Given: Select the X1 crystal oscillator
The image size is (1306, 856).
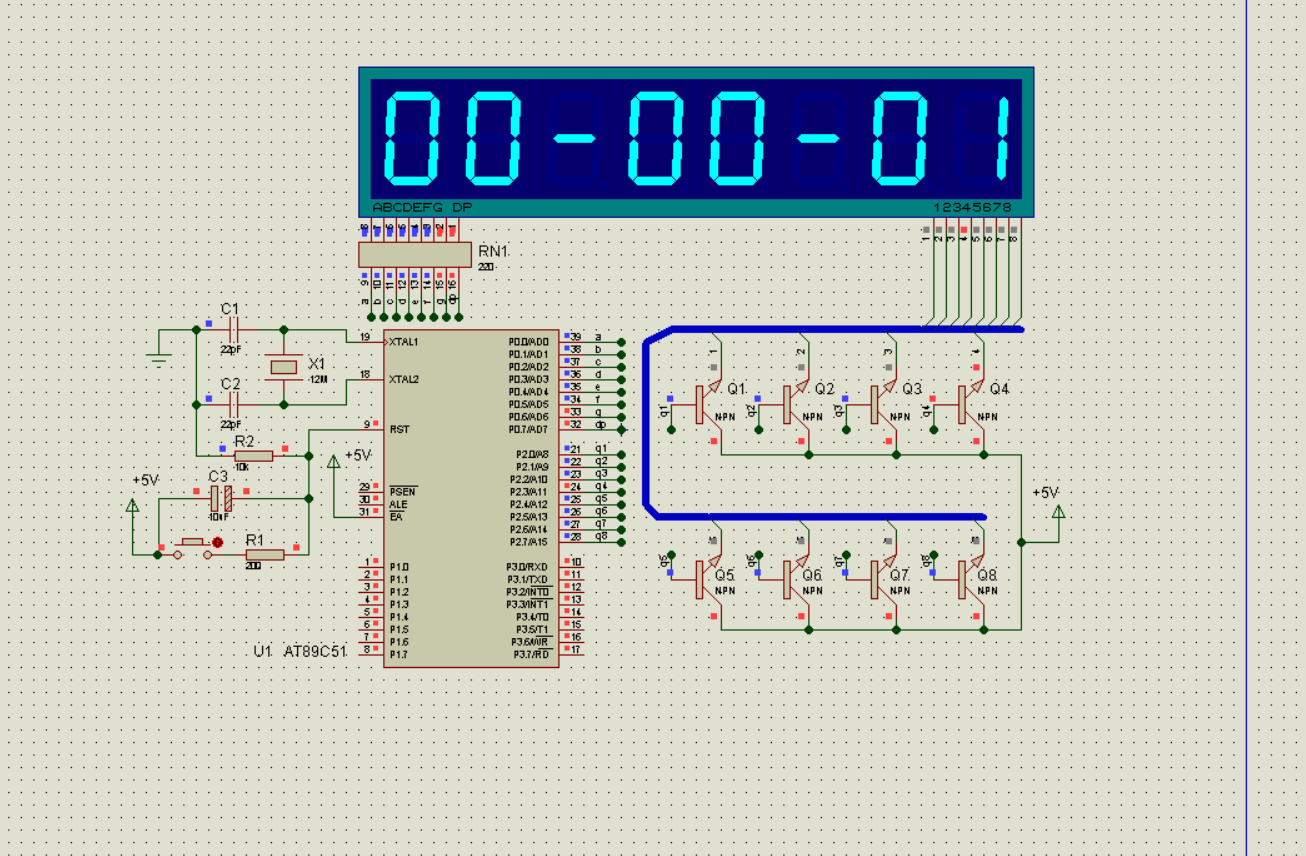Looking at the screenshot, I should click(x=284, y=367).
